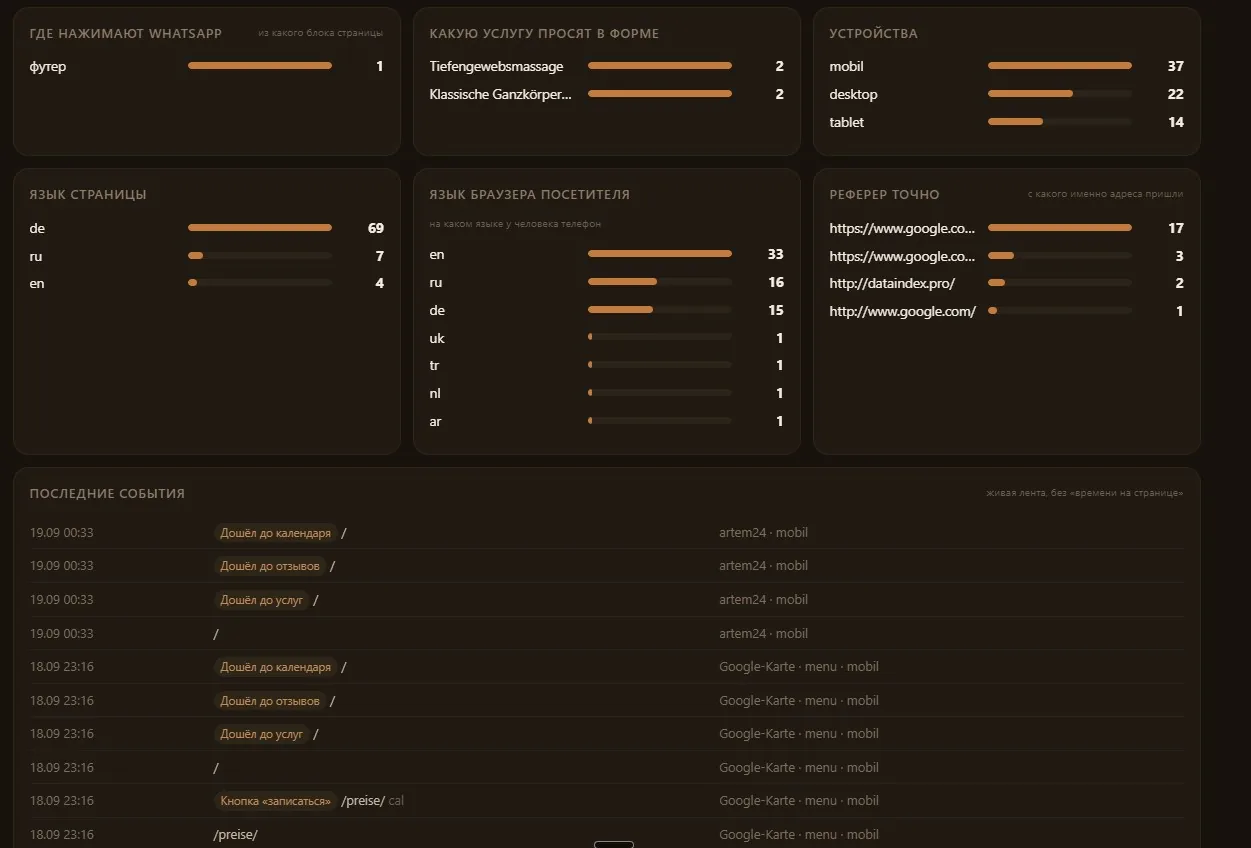Click the «Кнопка «записаться»» event tag
This screenshot has width=1251, height=848.
click(x=275, y=801)
